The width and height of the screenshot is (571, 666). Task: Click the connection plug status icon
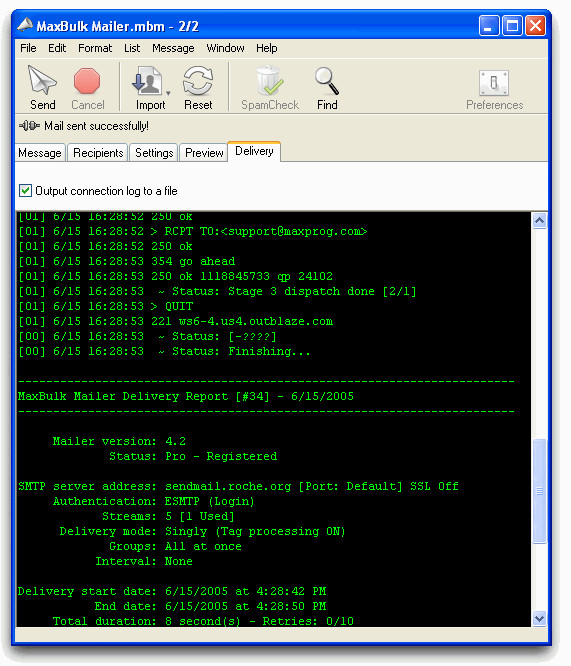[x=29, y=126]
